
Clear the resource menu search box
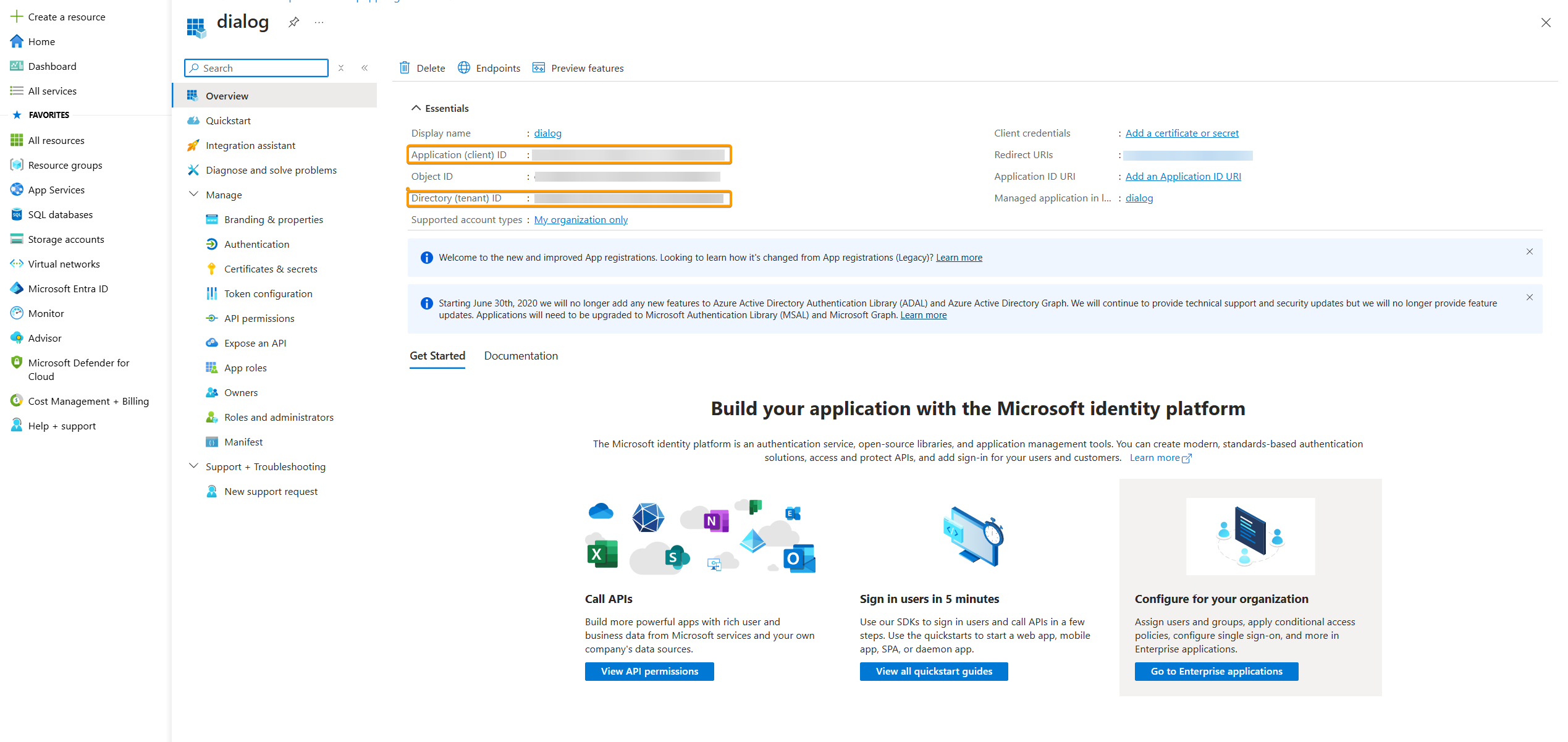(x=341, y=68)
